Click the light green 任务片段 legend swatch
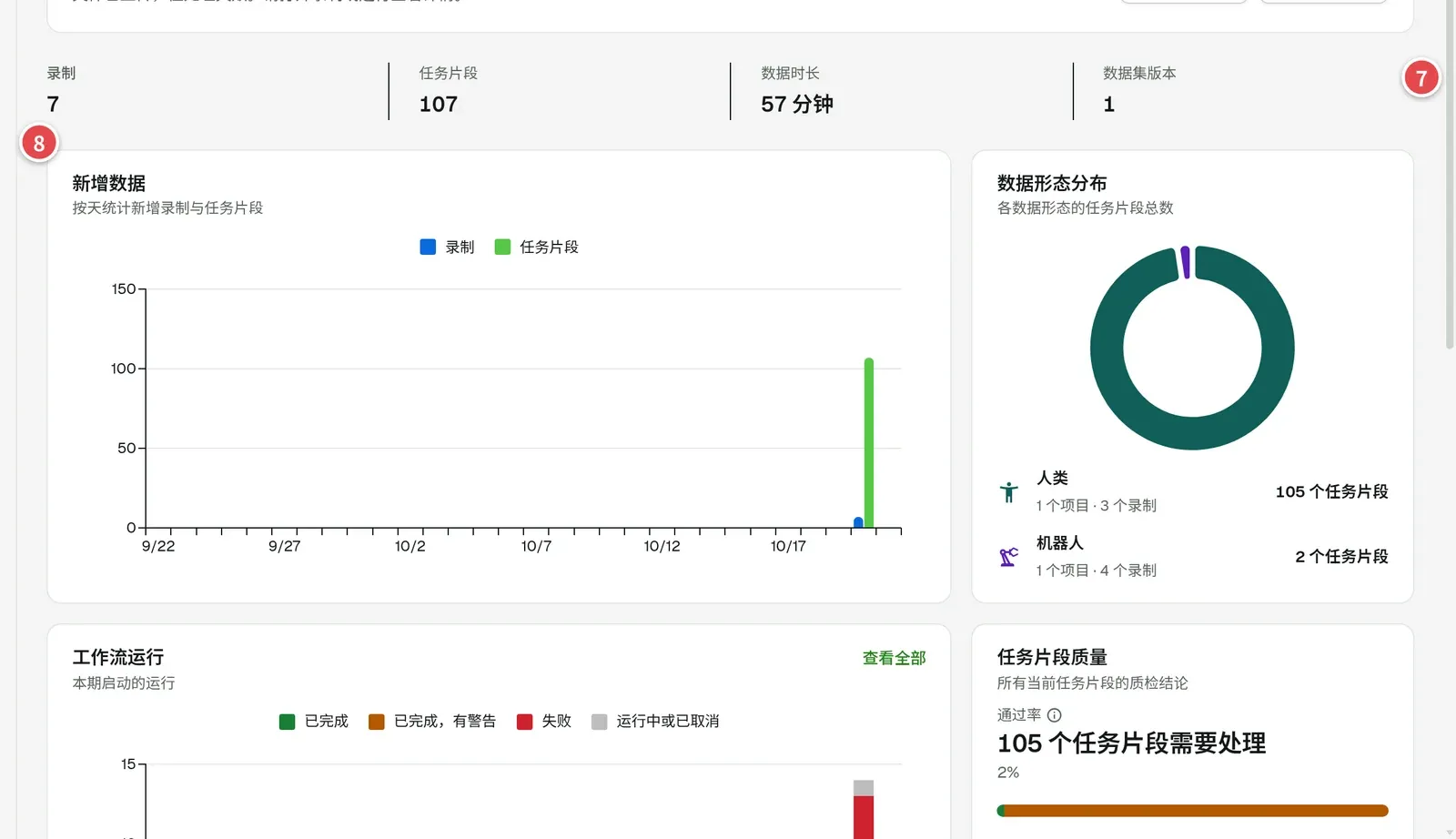1456x839 pixels. point(502,248)
